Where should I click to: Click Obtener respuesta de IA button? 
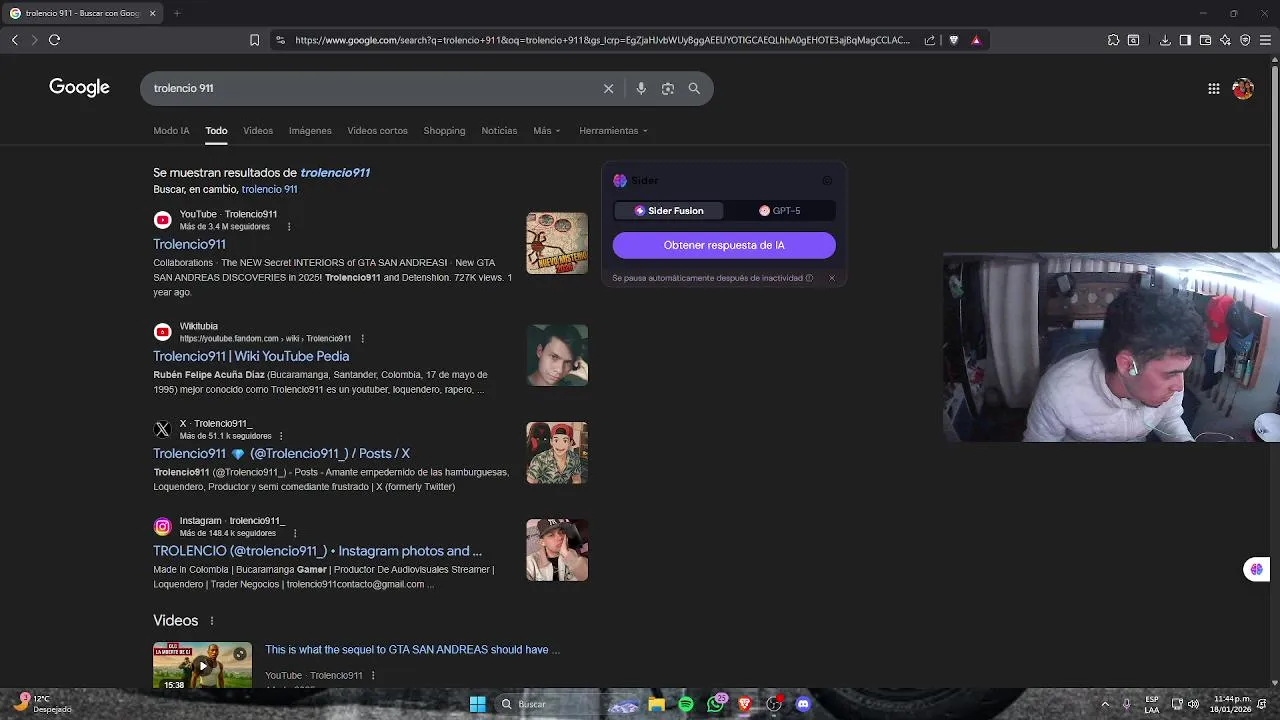(x=724, y=245)
